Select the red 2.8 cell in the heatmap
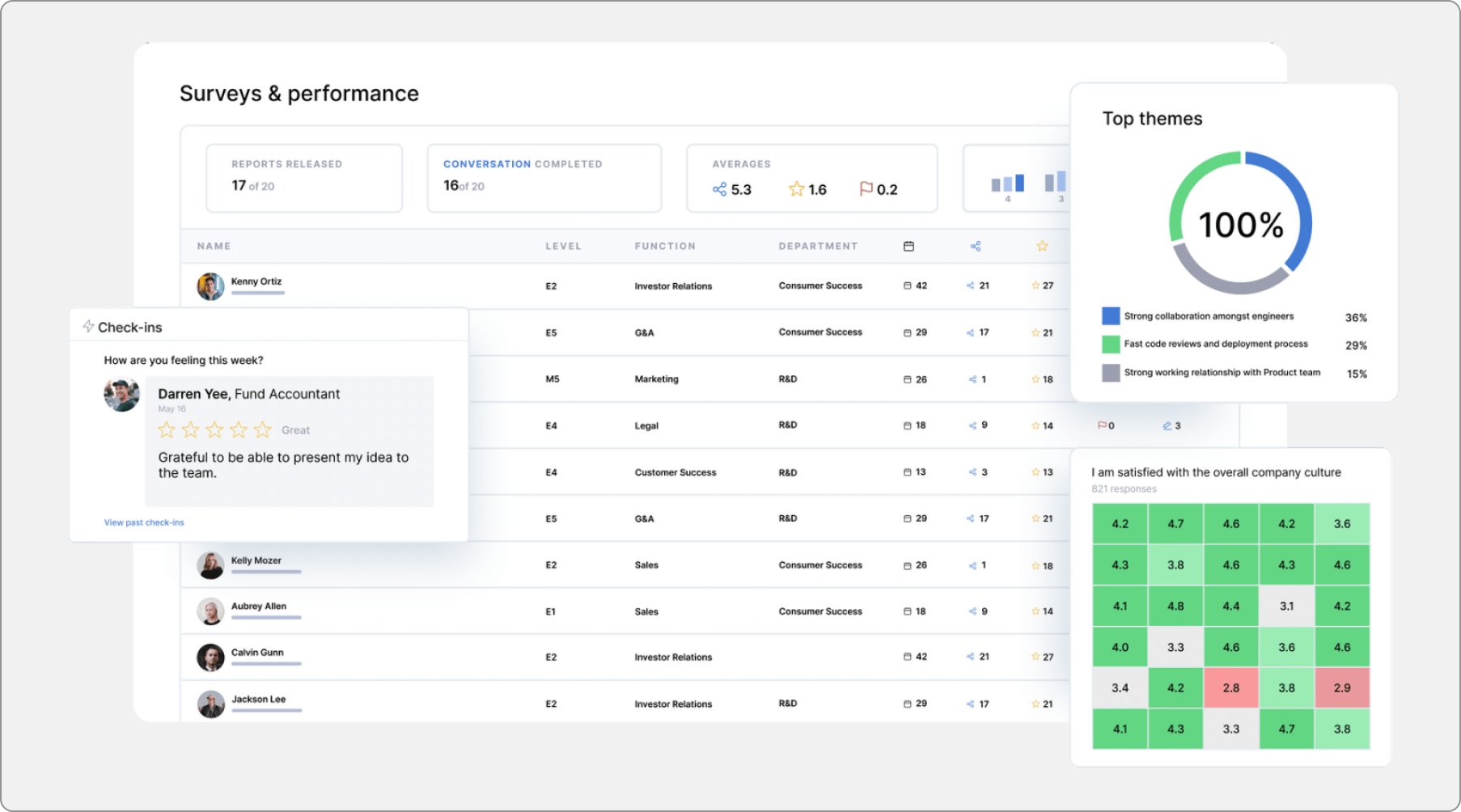1461x812 pixels. coord(1231,687)
